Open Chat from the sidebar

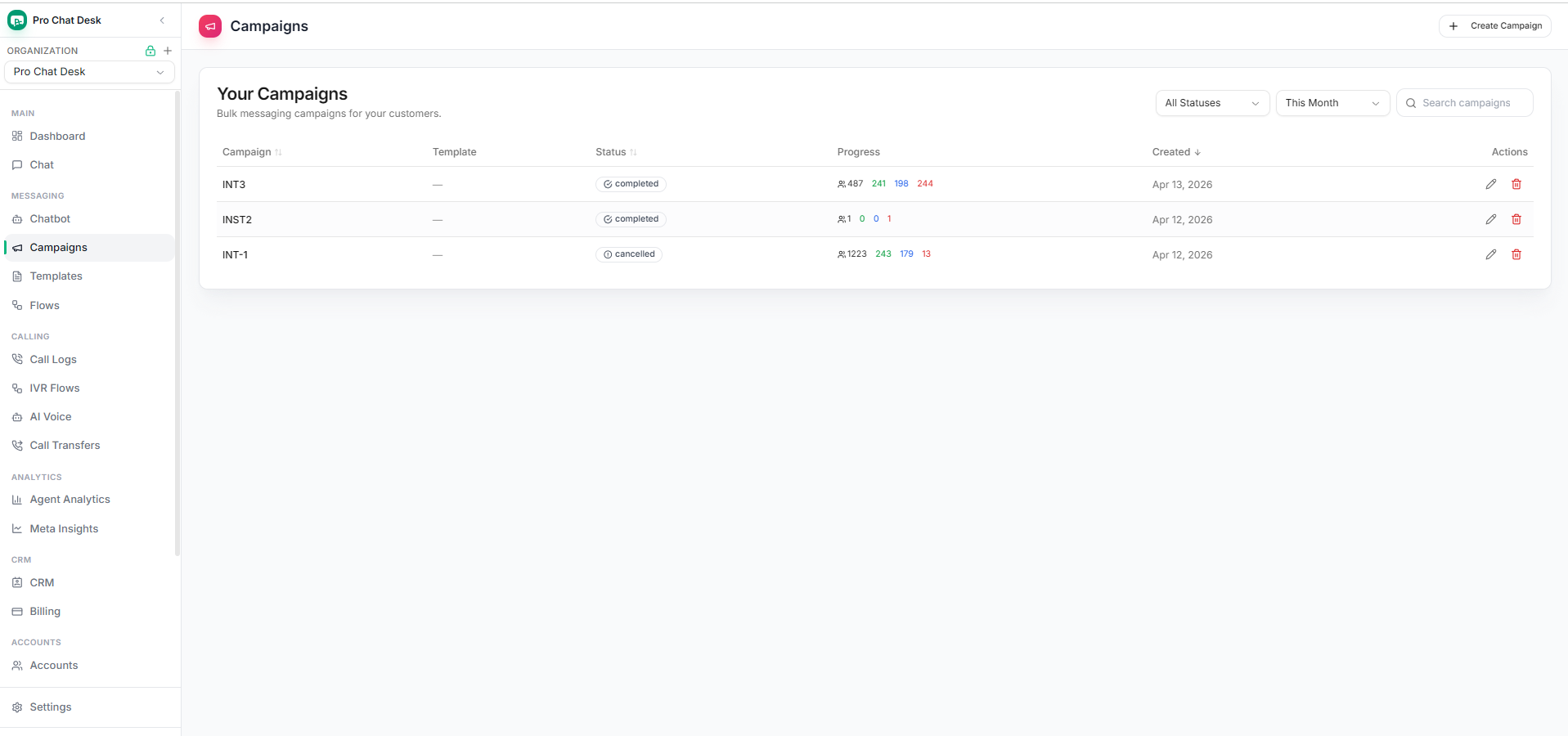pos(88,165)
